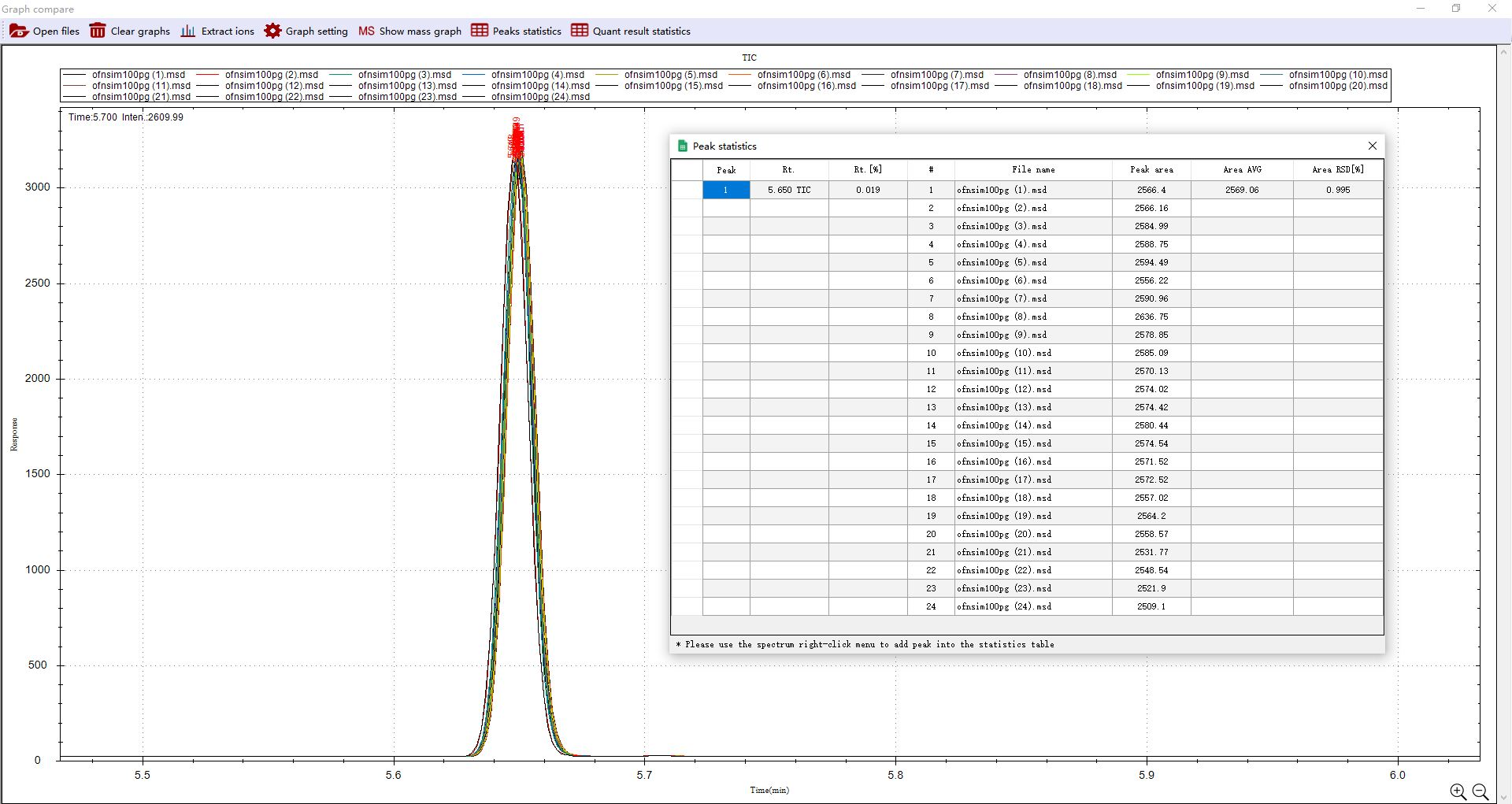Select the ofnsim100pg (8).msd table row
The height and width of the screenshot is (804, 1512).
point(1002,317)
